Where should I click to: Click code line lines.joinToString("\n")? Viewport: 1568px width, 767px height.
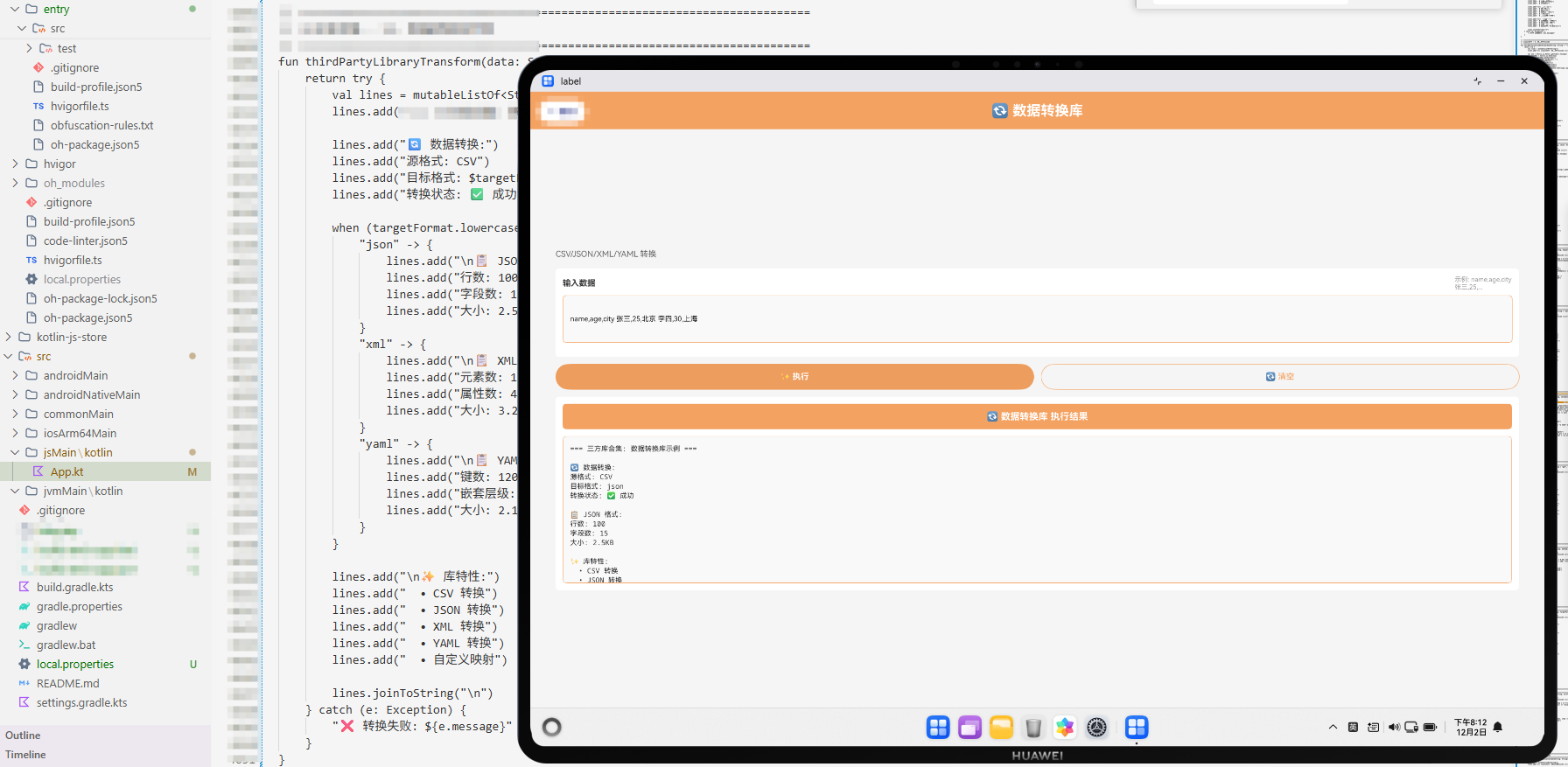[413, 693]
